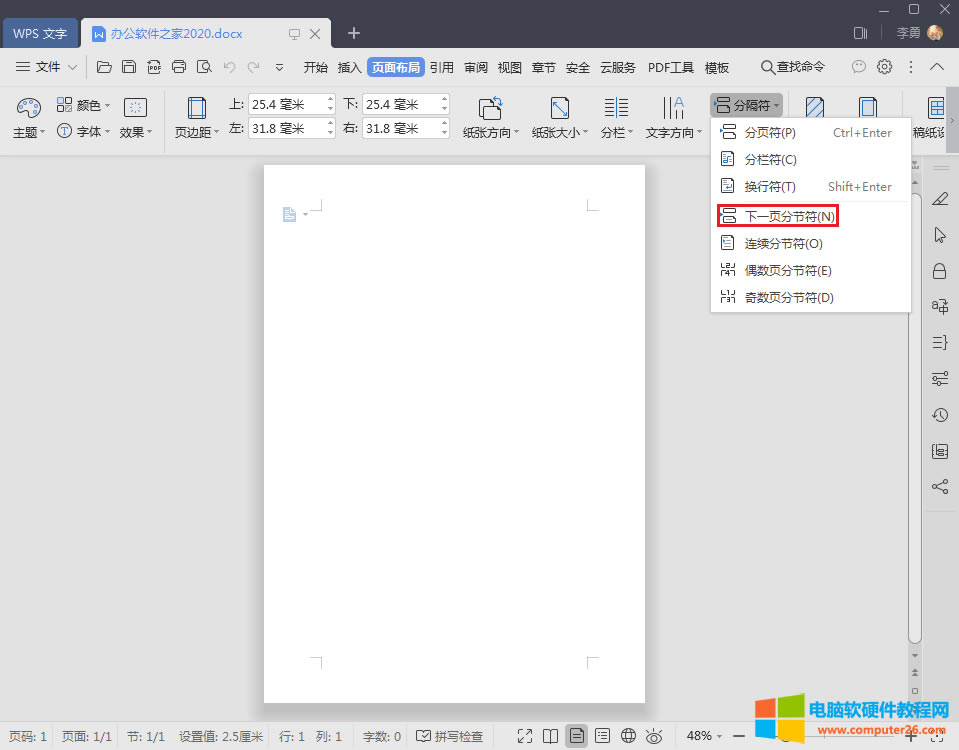The height and width of the screenshot is (750, 959).
Task: Click the Open folder icon in quick toolbar
Action: coord(104,67)
